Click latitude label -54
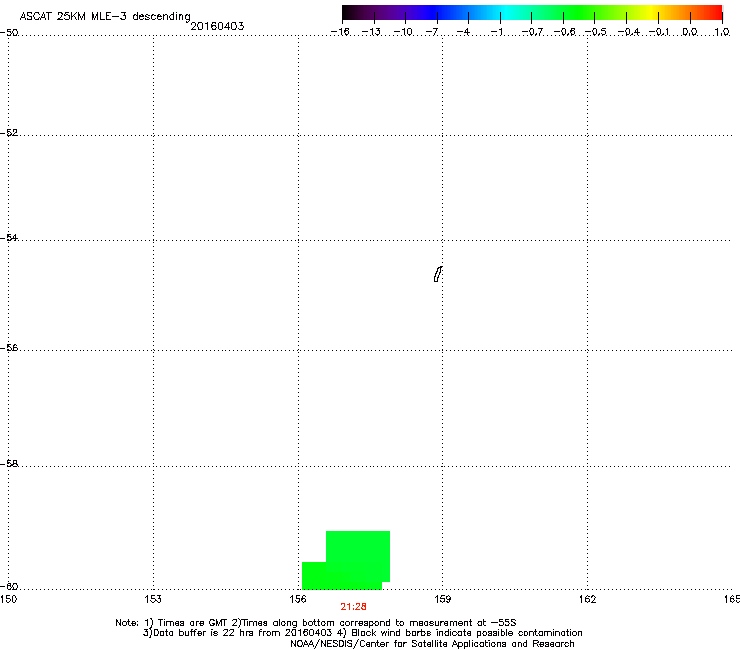740x650 pixels. [9, 237]
